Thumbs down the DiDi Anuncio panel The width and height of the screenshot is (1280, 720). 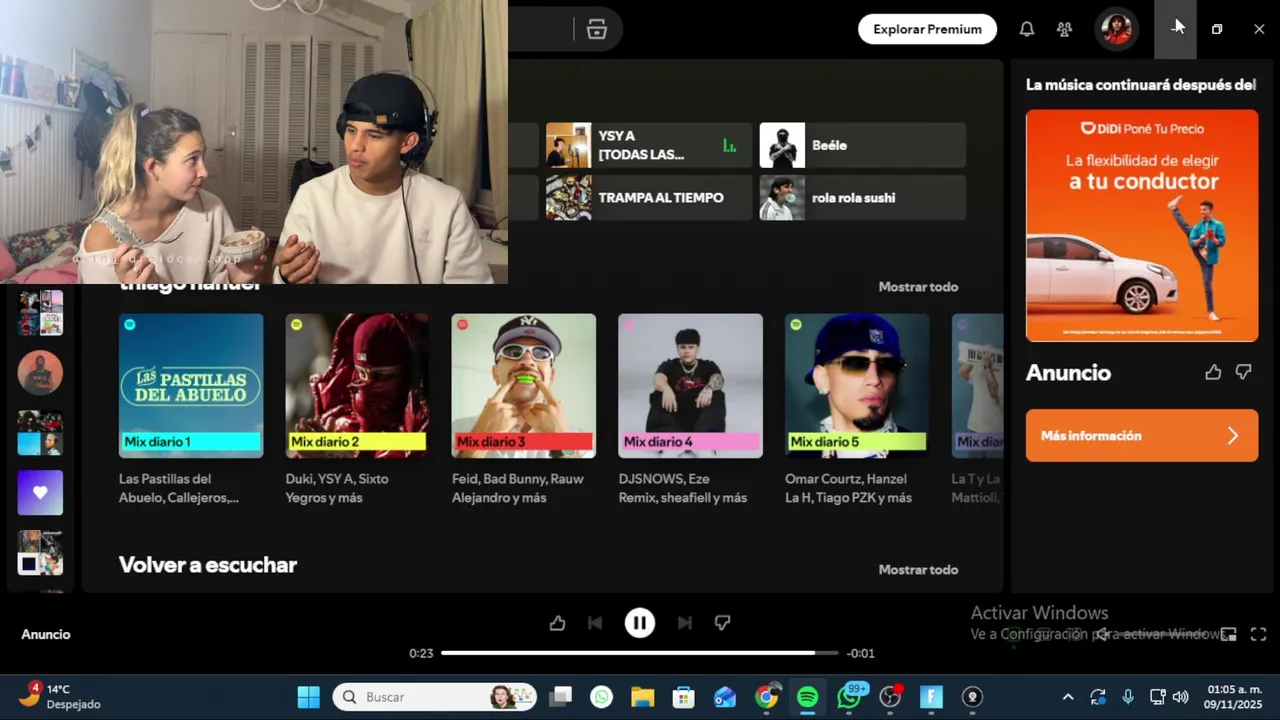click(1244, 372)
